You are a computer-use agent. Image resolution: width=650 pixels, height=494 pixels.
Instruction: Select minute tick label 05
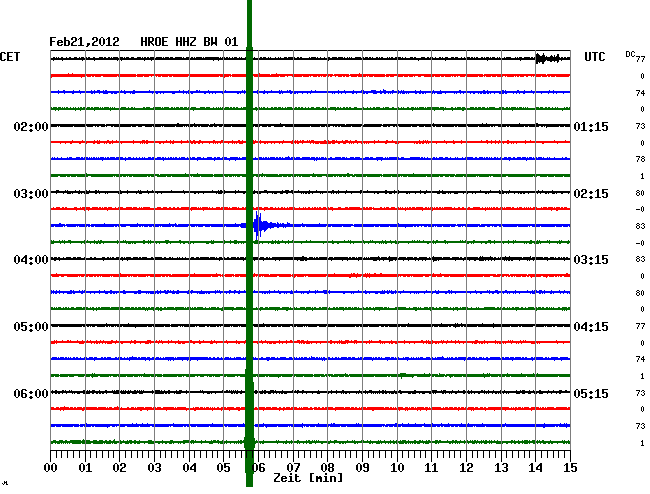pos(223,468)
